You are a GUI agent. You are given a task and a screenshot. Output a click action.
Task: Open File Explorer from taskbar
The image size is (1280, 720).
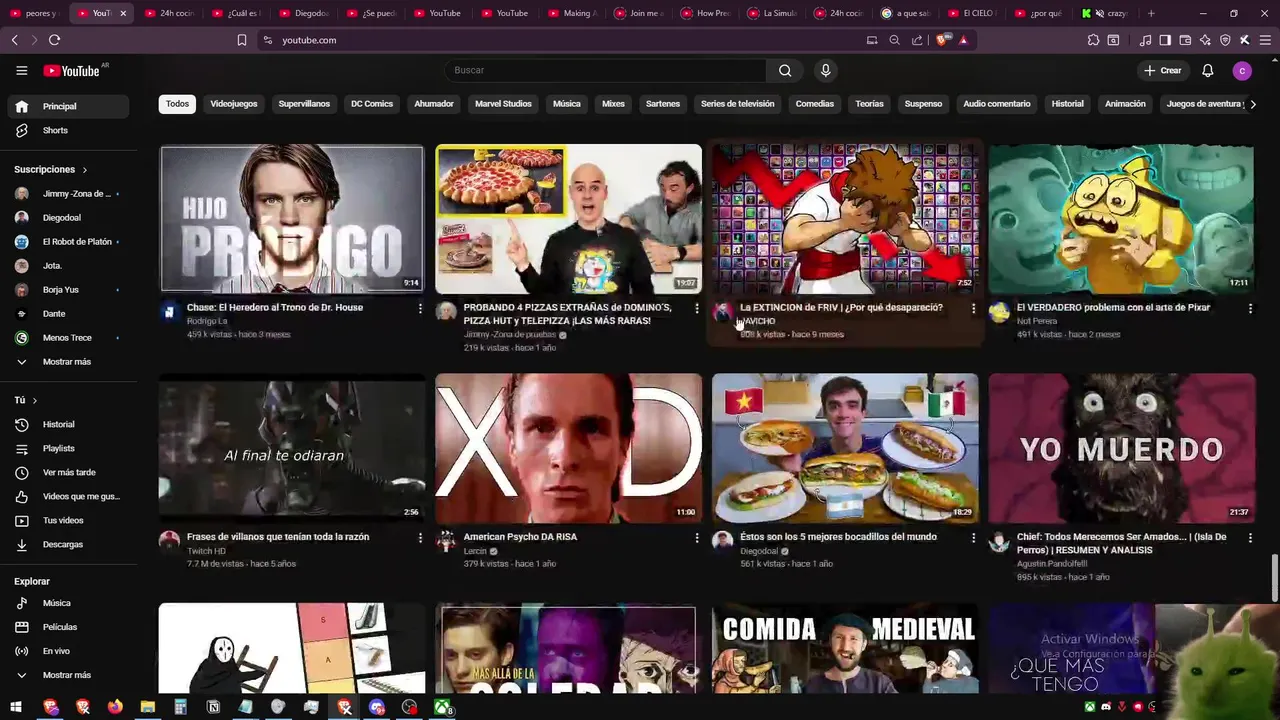147,707
